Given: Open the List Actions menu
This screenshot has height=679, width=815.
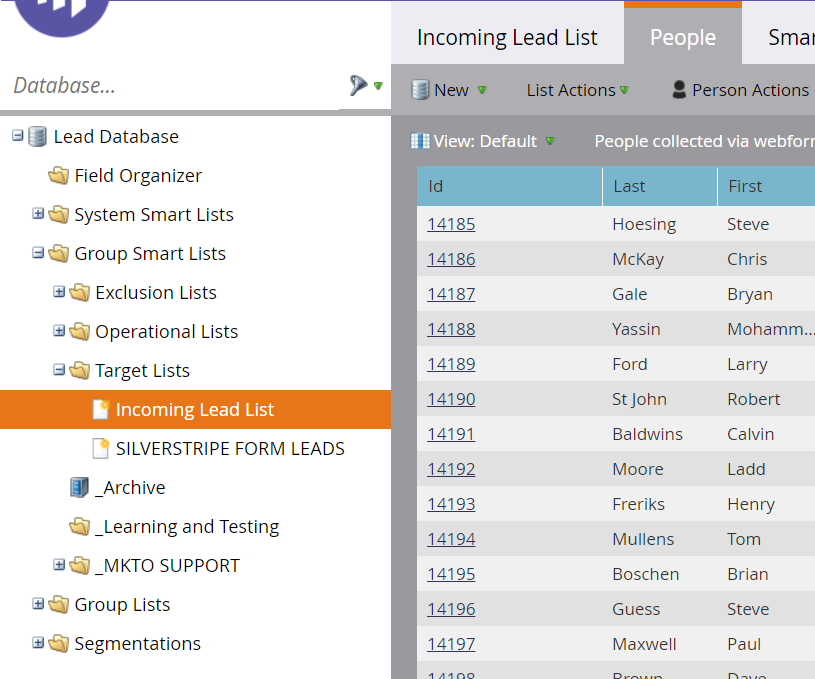Looking at the screenshot, I should coord(577,90).
